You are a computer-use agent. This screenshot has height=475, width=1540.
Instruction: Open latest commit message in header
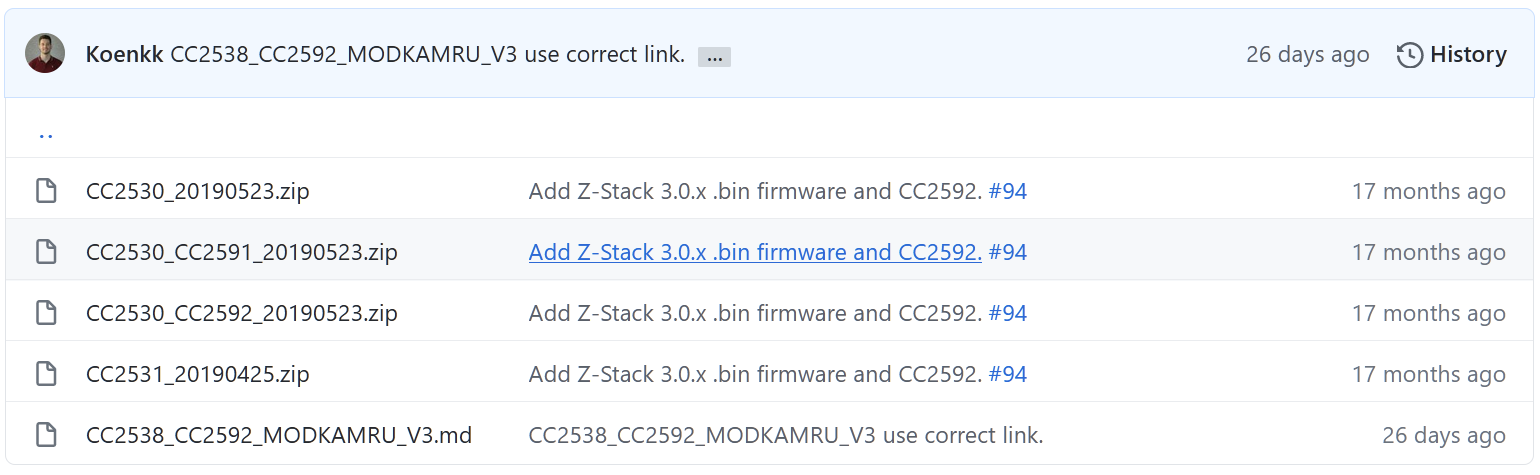(428, 55)
